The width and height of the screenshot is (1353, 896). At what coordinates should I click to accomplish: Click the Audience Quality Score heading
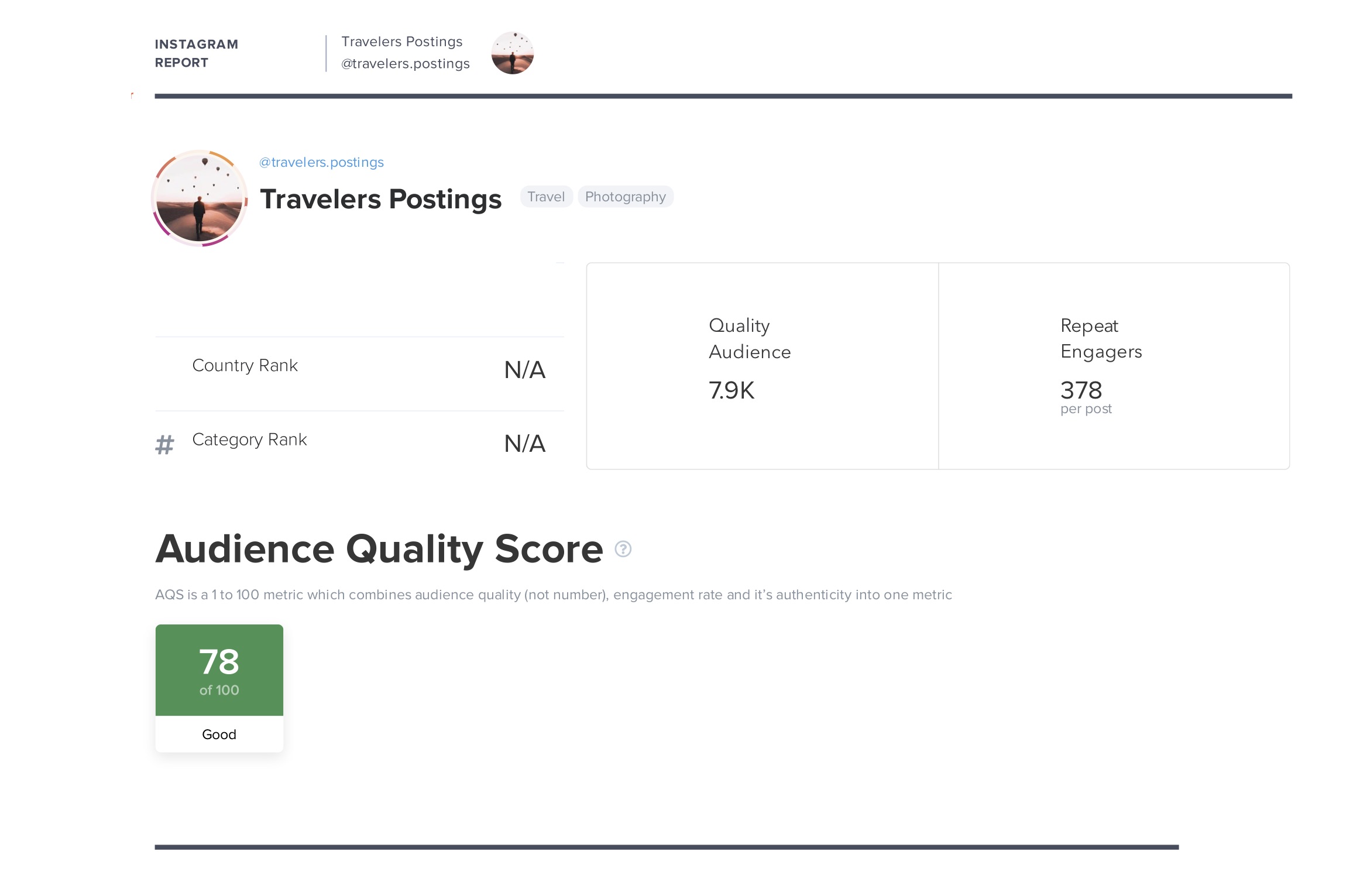(379, 549)
